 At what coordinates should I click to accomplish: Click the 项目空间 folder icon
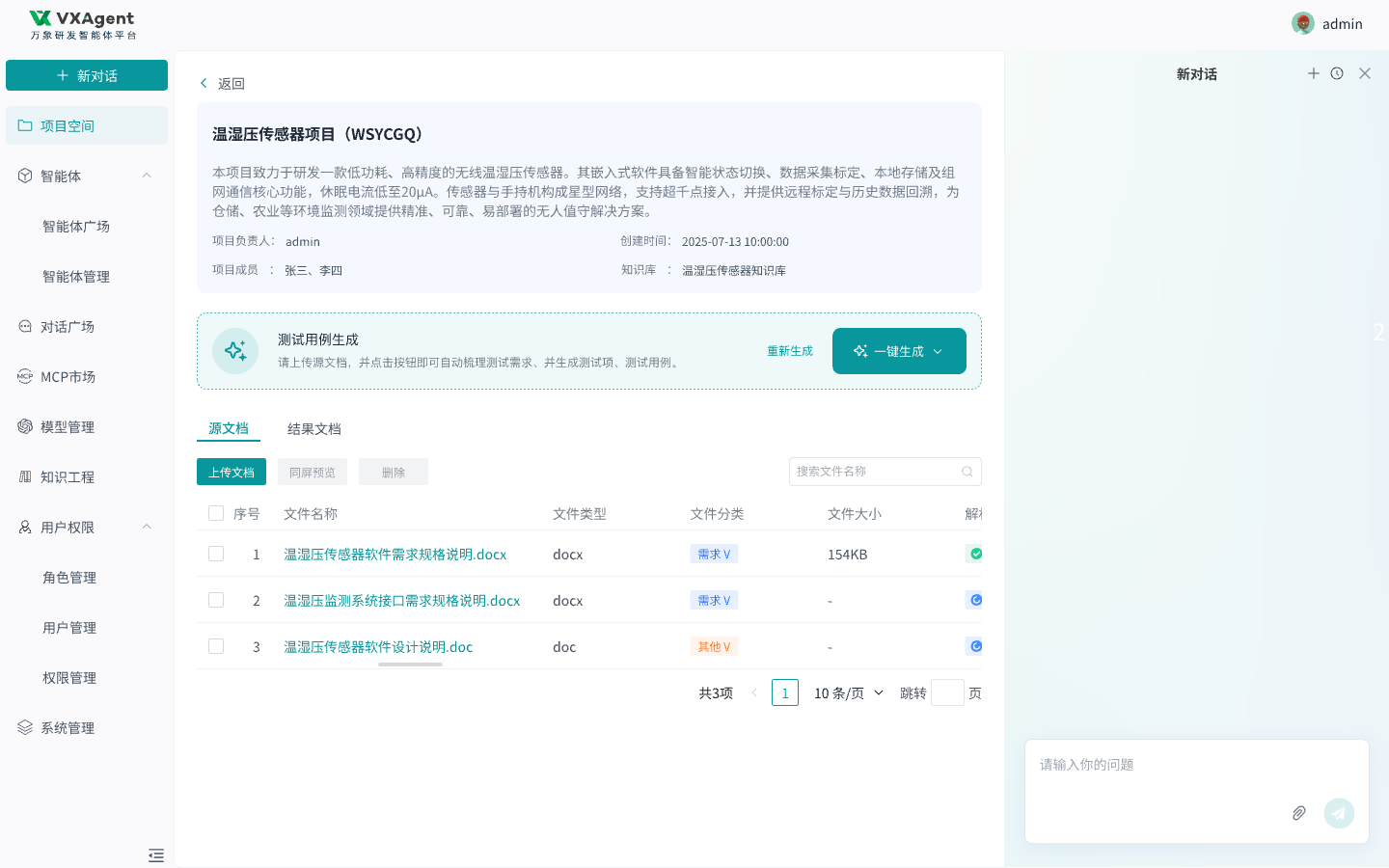pyautogui.click(x=25, y=125)
